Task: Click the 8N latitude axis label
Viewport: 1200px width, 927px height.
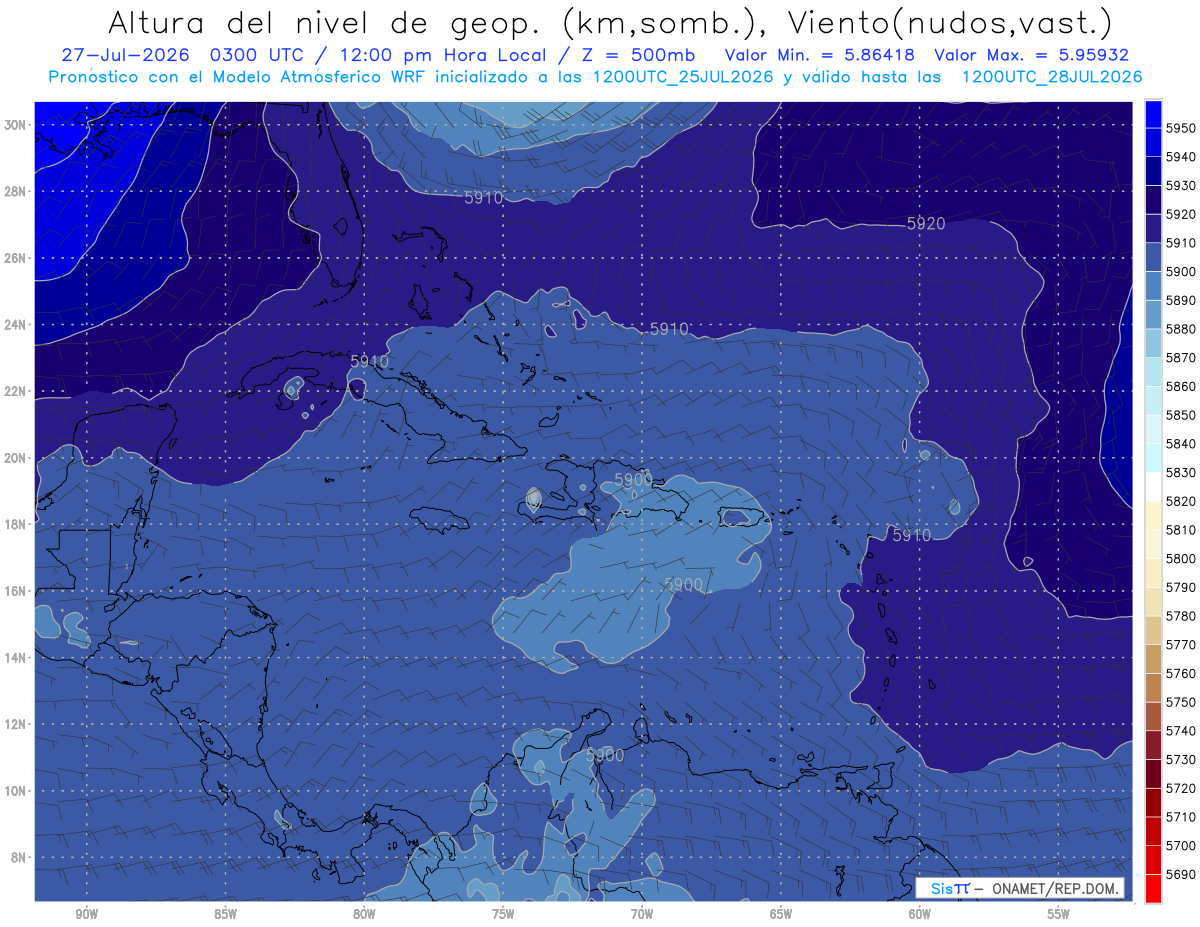Action: point(18,858)
